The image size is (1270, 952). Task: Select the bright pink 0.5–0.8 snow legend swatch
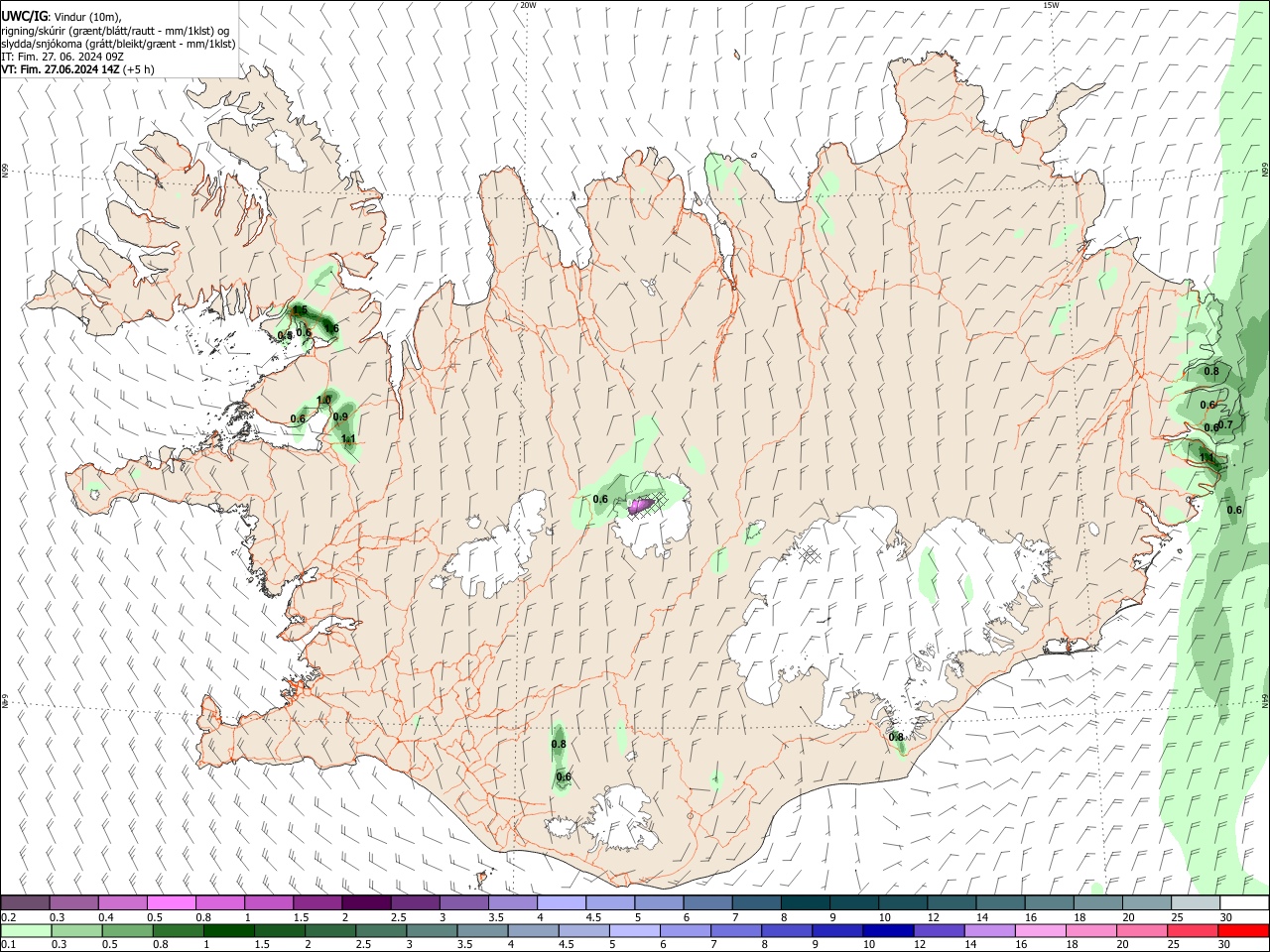(171, 902)
